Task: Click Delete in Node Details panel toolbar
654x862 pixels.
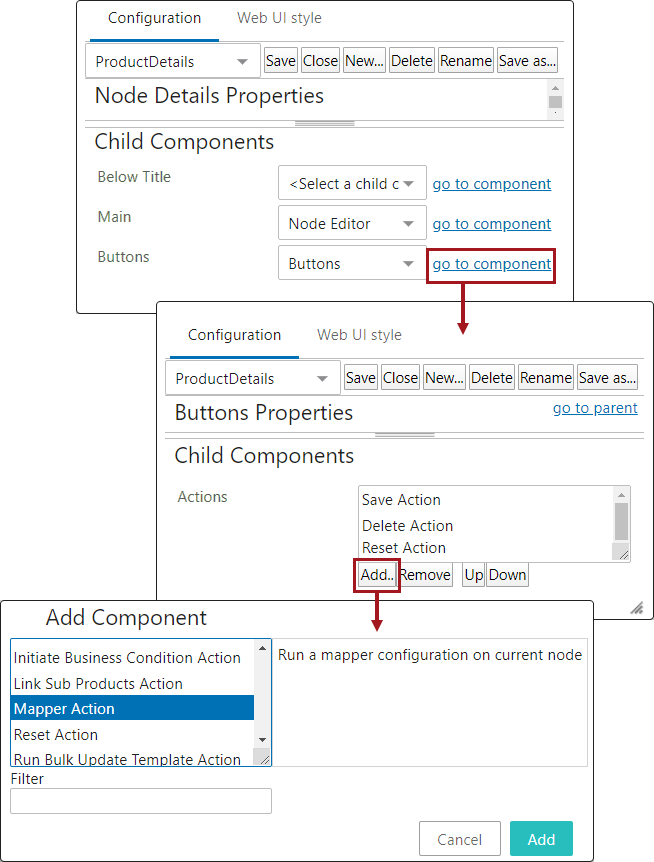Action: pos(412,60)
